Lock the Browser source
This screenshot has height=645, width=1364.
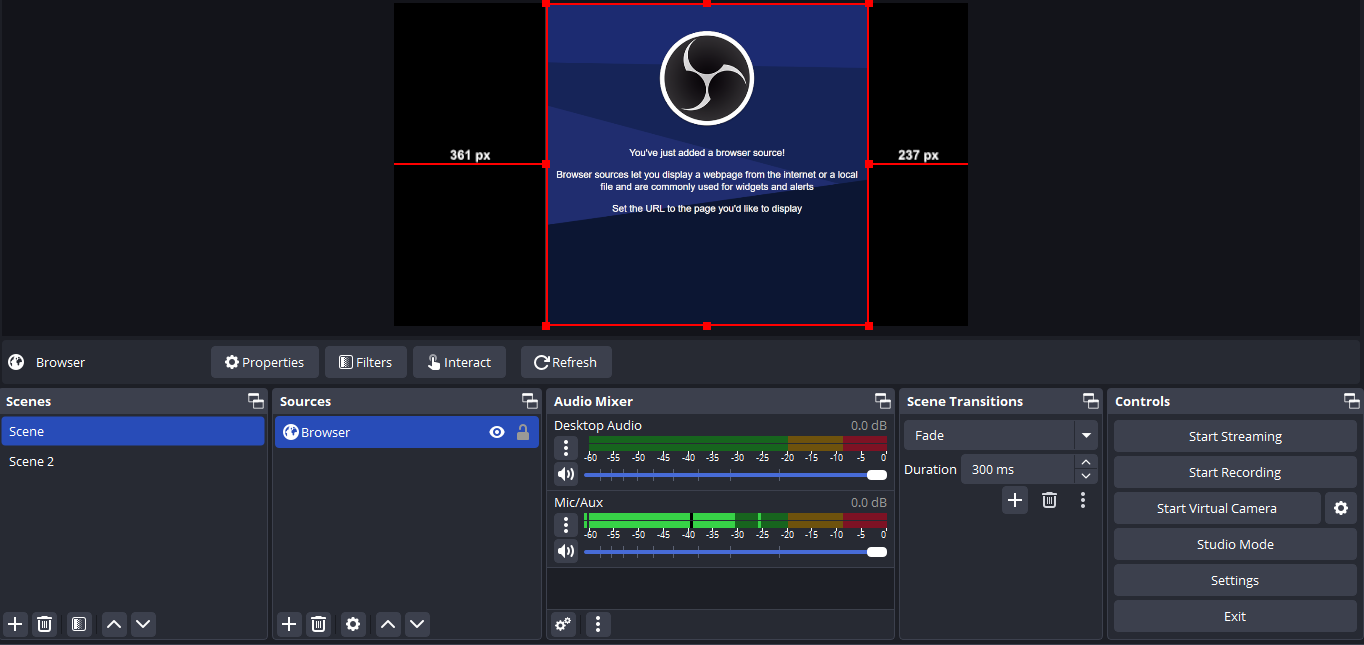coord(522,432)
